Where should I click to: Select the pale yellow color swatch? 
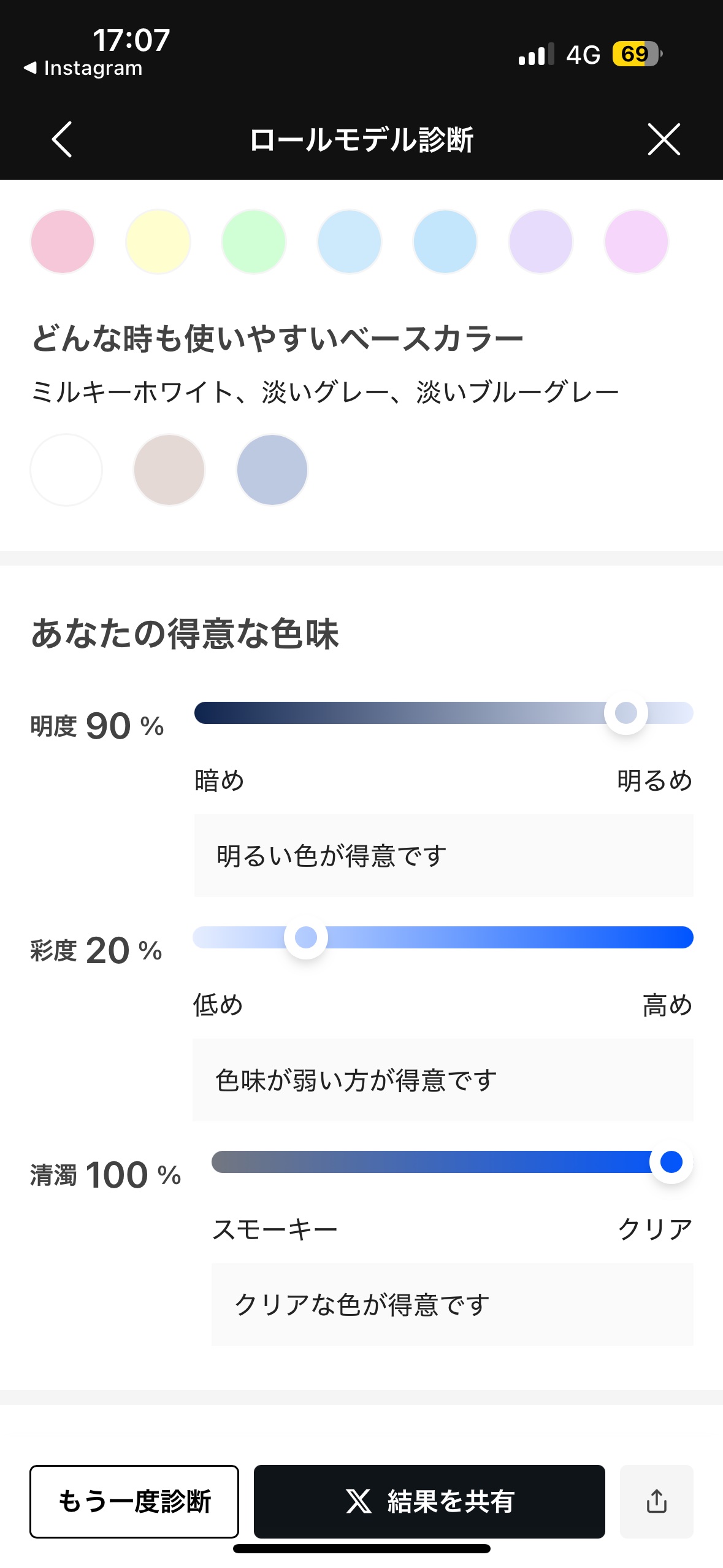(158, 241)
